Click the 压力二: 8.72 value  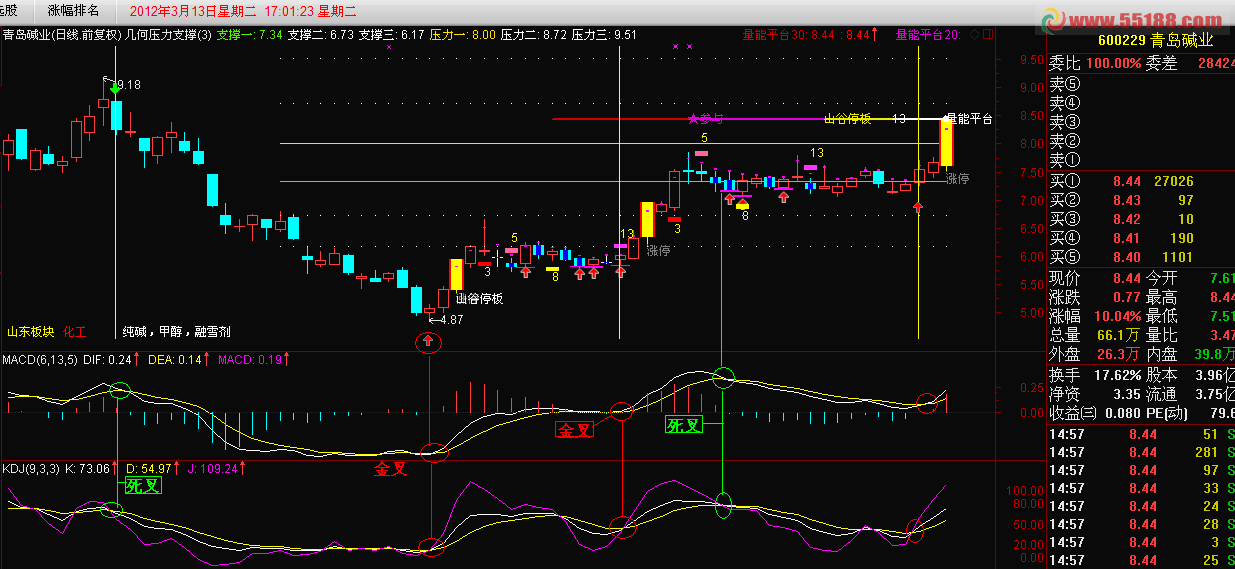pyautogui.click(x=534, y=34)
